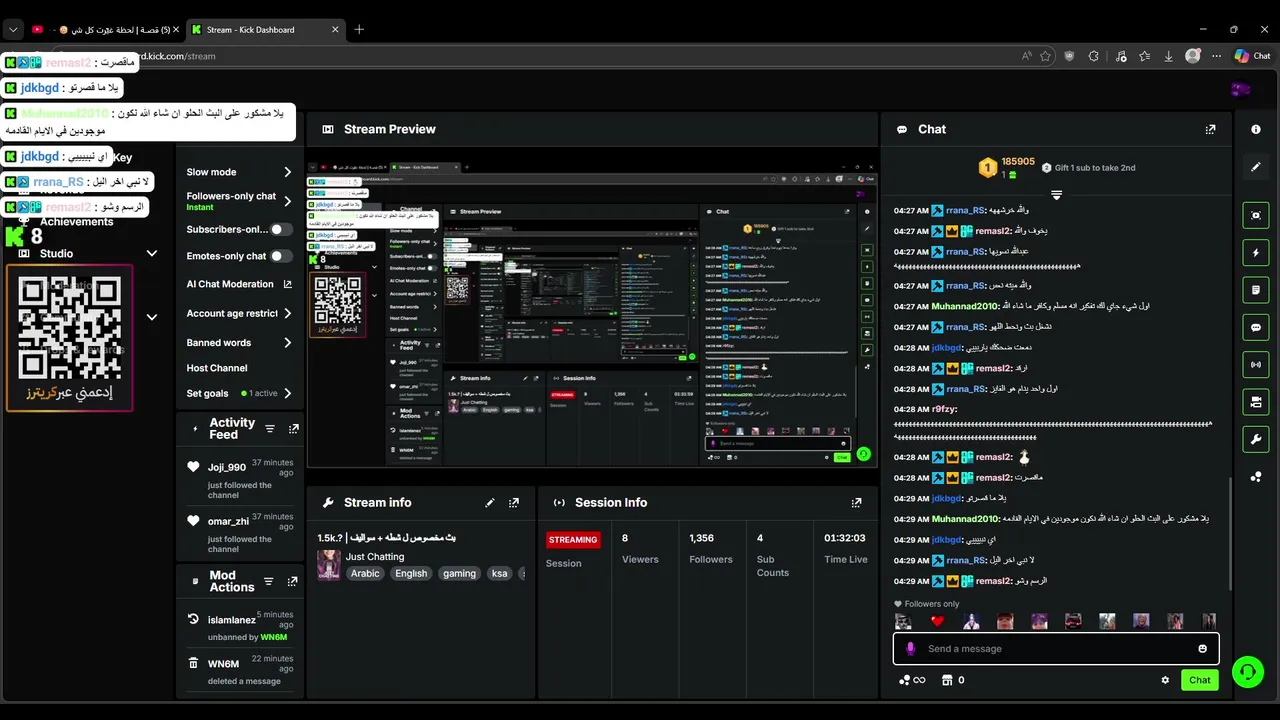Select Stream - Kick Dashboard tab
The image size is (1280, 720).
[x=265, y=30]
